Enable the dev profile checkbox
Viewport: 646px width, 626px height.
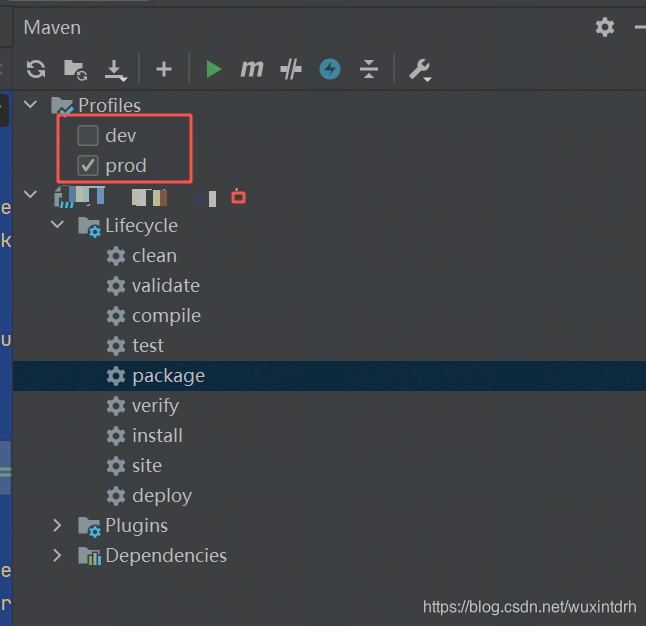pyautogui.click(x=88, y=136)
